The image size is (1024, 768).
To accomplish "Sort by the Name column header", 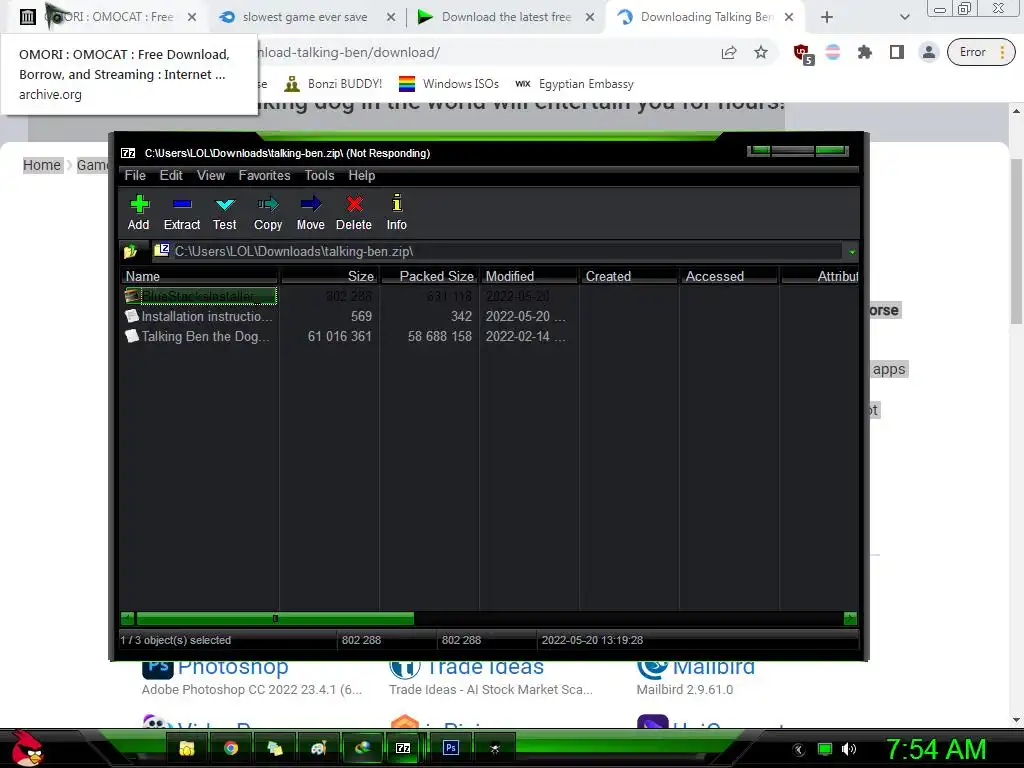I will click(x=200, y=276).
